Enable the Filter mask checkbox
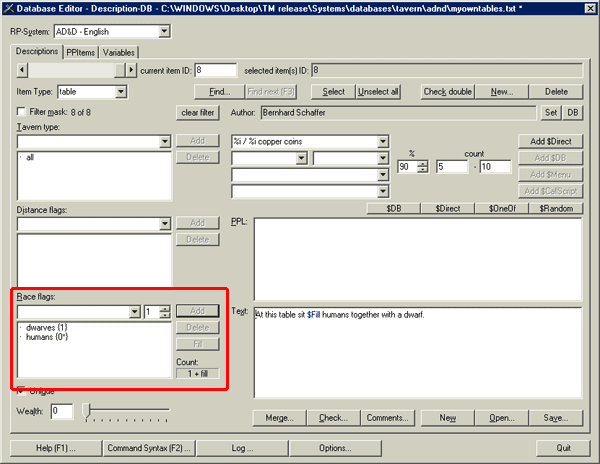600x464 pixels. pyautogui.click(x=22, y=112)
